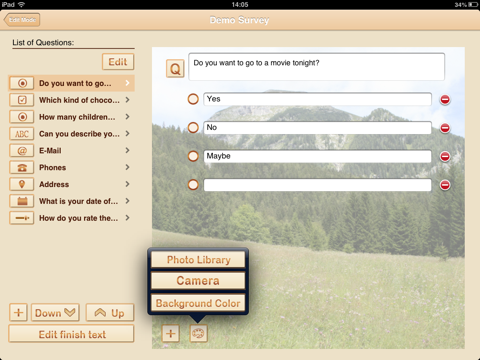Click the empty answer text field
Image resolution: width=480 pixels, height=360 pixels.
pyautogui.click(x=317, y=185)
